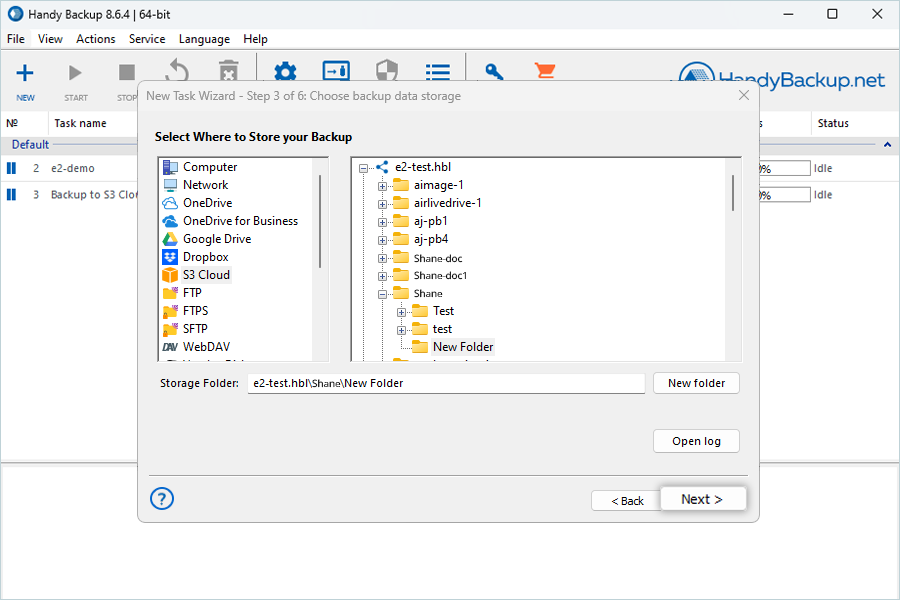Expand the airlivedrive-1 folder

[382, 204]
